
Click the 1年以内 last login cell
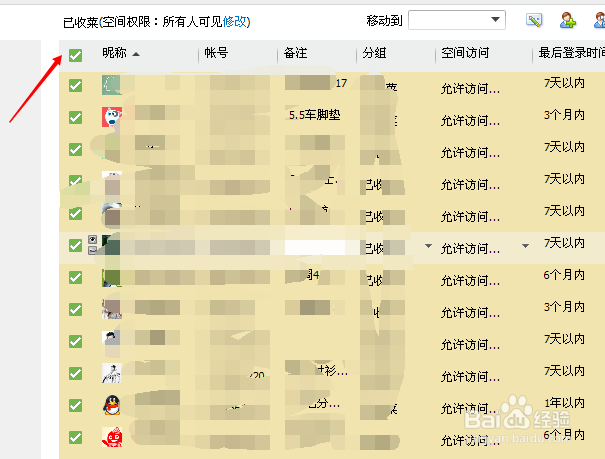click(564, 403)
